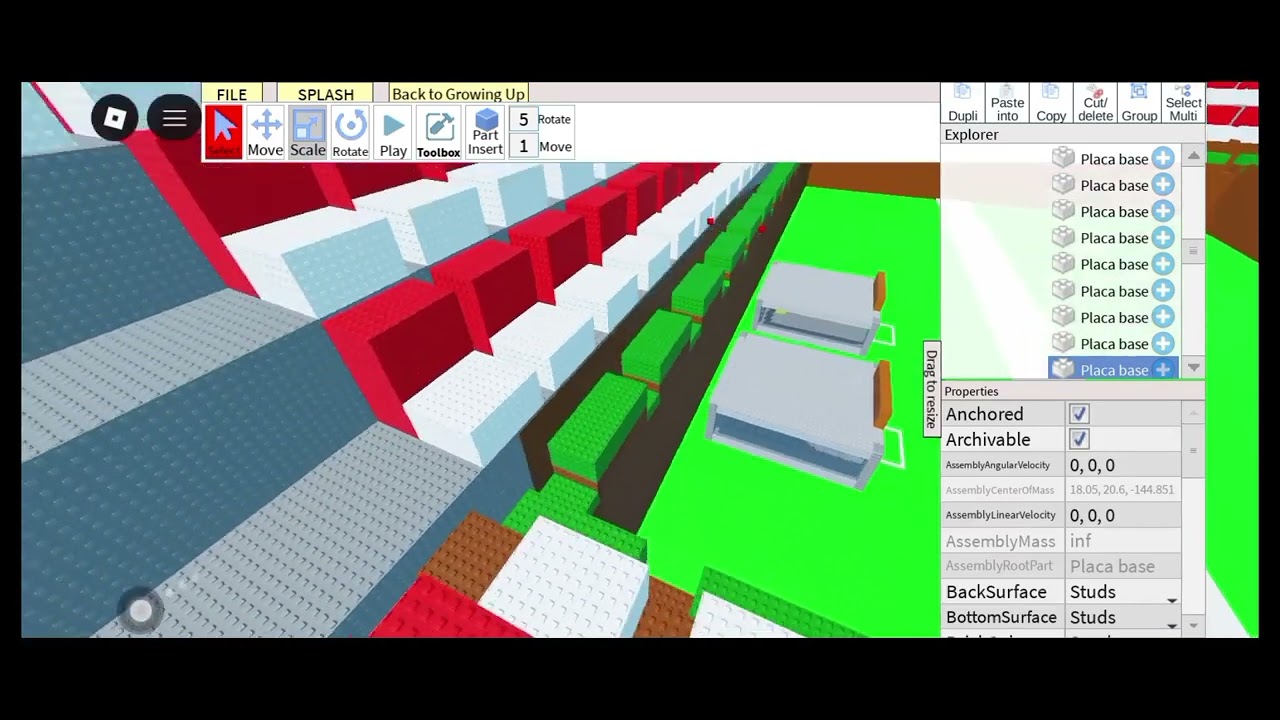This screenshot has width=1280, height=720.
Task: Click the BackSurface property label
Action: pyautogui.click(x=996, y=592)
